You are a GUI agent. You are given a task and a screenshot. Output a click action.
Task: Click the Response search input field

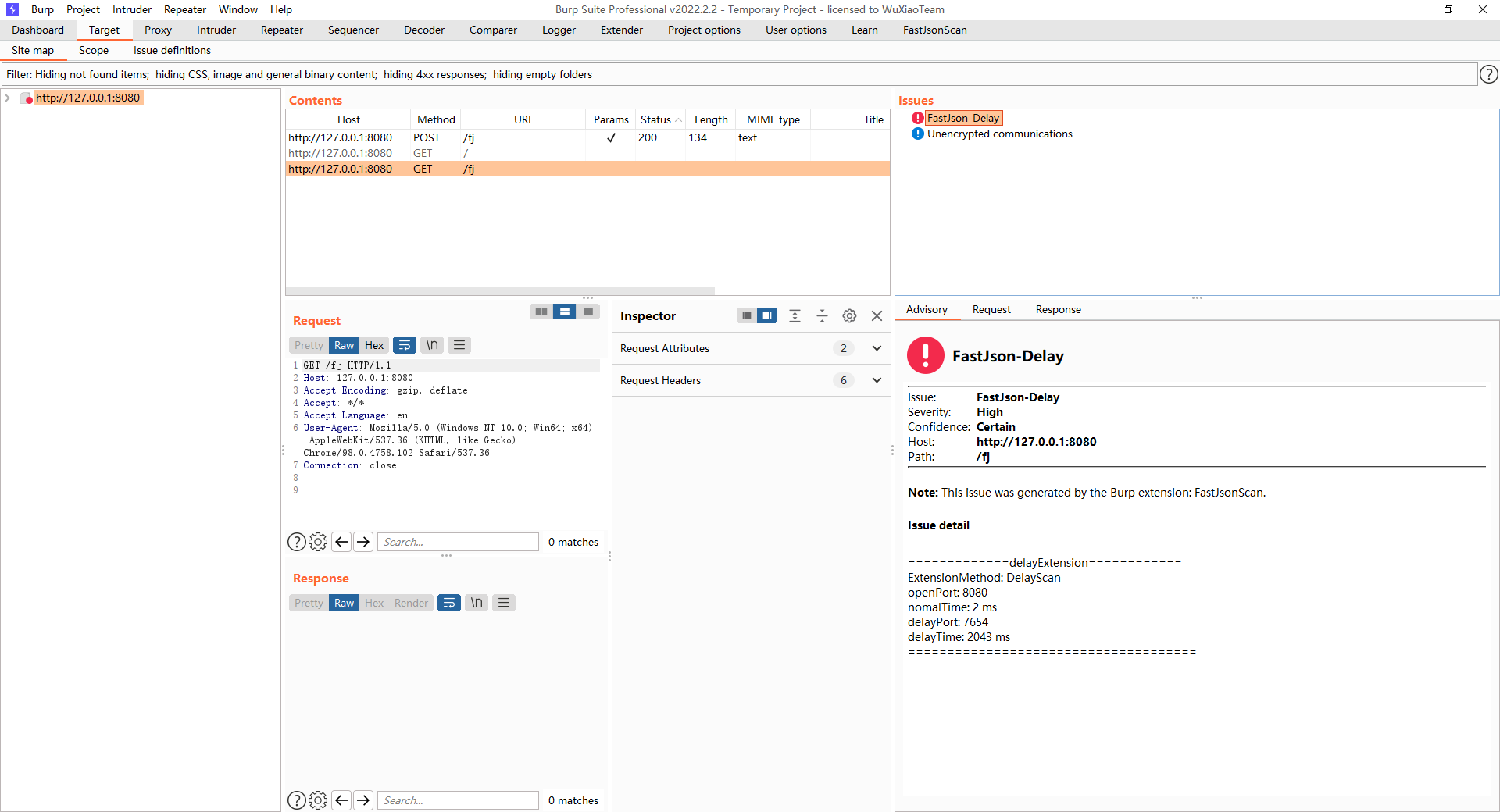click(x=459, y=800)
